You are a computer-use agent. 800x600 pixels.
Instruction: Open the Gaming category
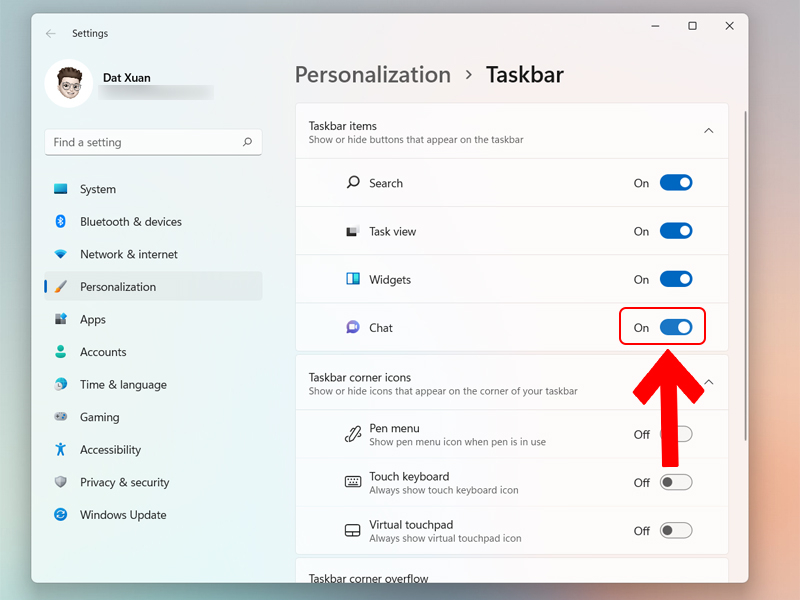tap(153, 417)
